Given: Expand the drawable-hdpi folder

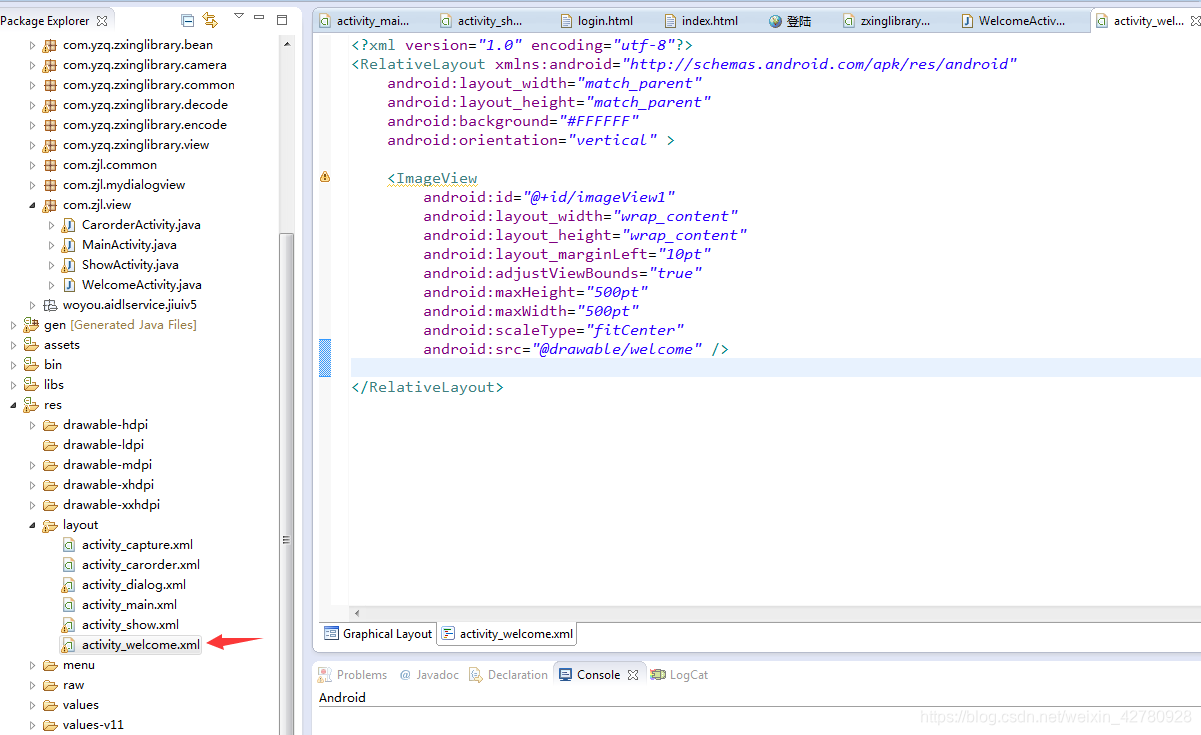Looking at the screenshot, I should click(33, 425).
